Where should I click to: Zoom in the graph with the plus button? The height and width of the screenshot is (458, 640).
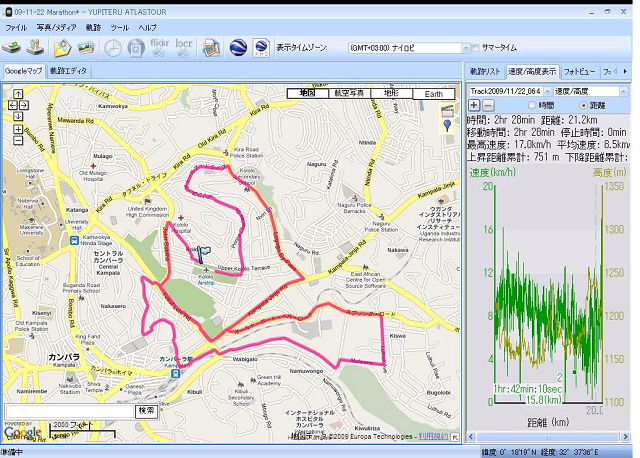click(x=474, y=105)
